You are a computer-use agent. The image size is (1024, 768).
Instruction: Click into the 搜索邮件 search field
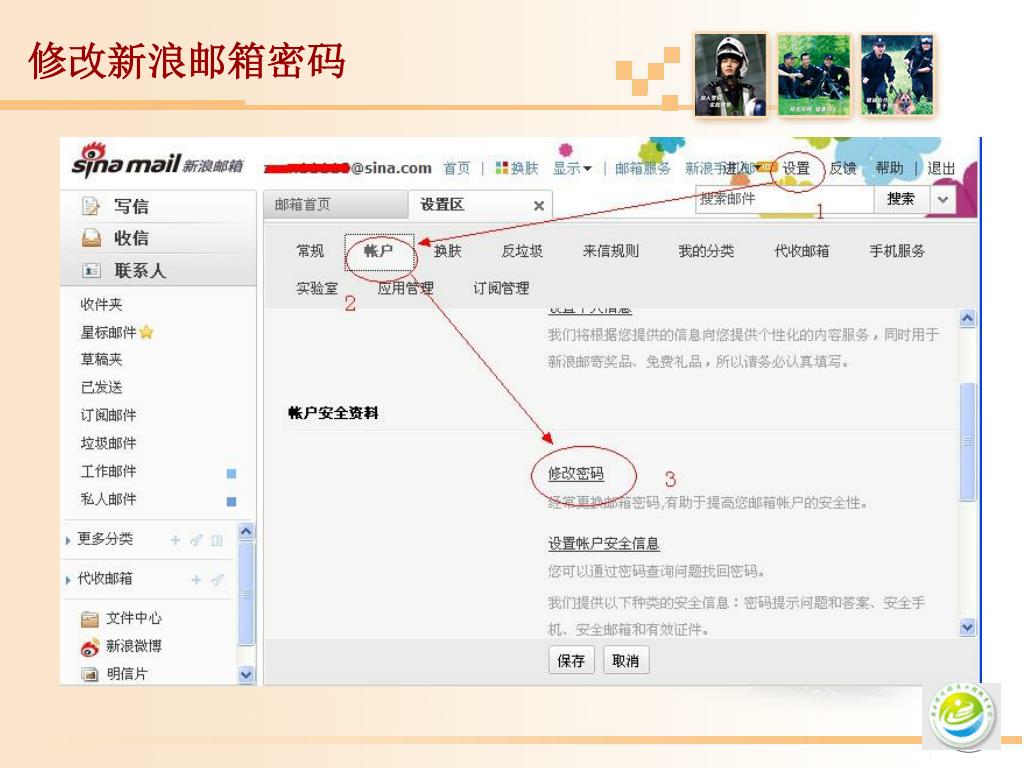coord(784,199)
